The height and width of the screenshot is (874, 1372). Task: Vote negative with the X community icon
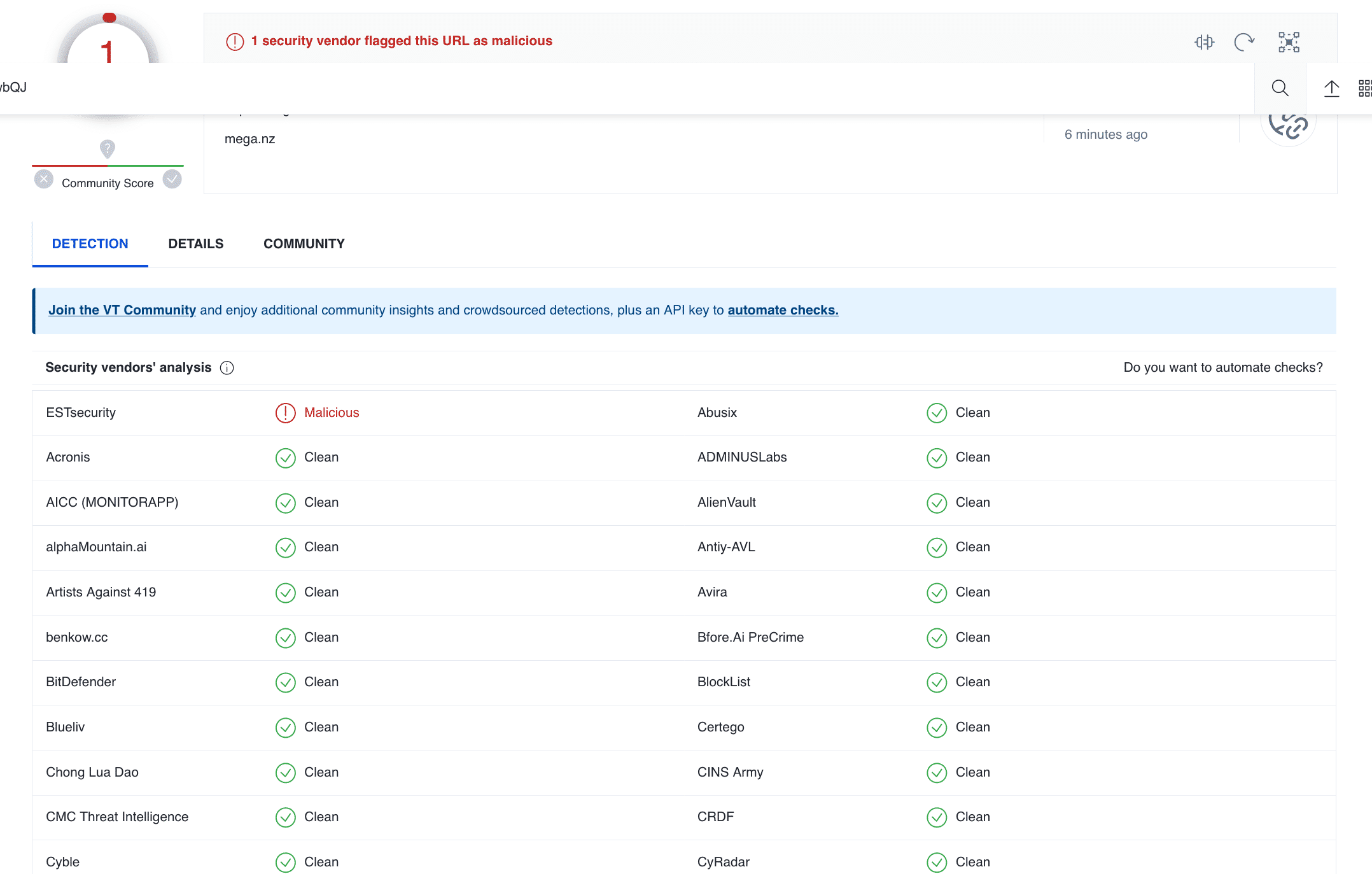click(44, 179)
